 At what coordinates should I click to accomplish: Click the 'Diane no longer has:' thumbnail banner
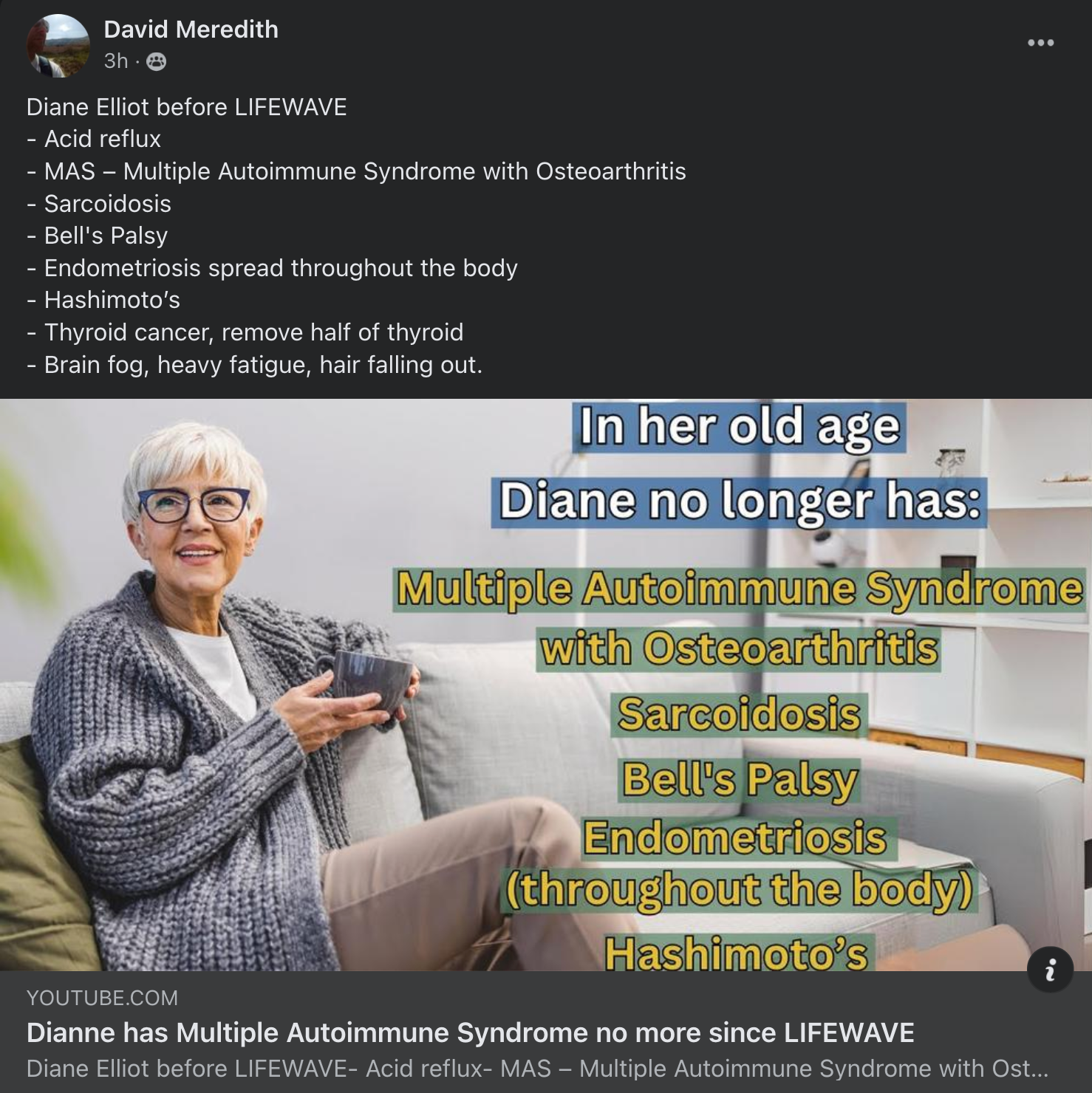pyautogui.click(x=740, y=501)
